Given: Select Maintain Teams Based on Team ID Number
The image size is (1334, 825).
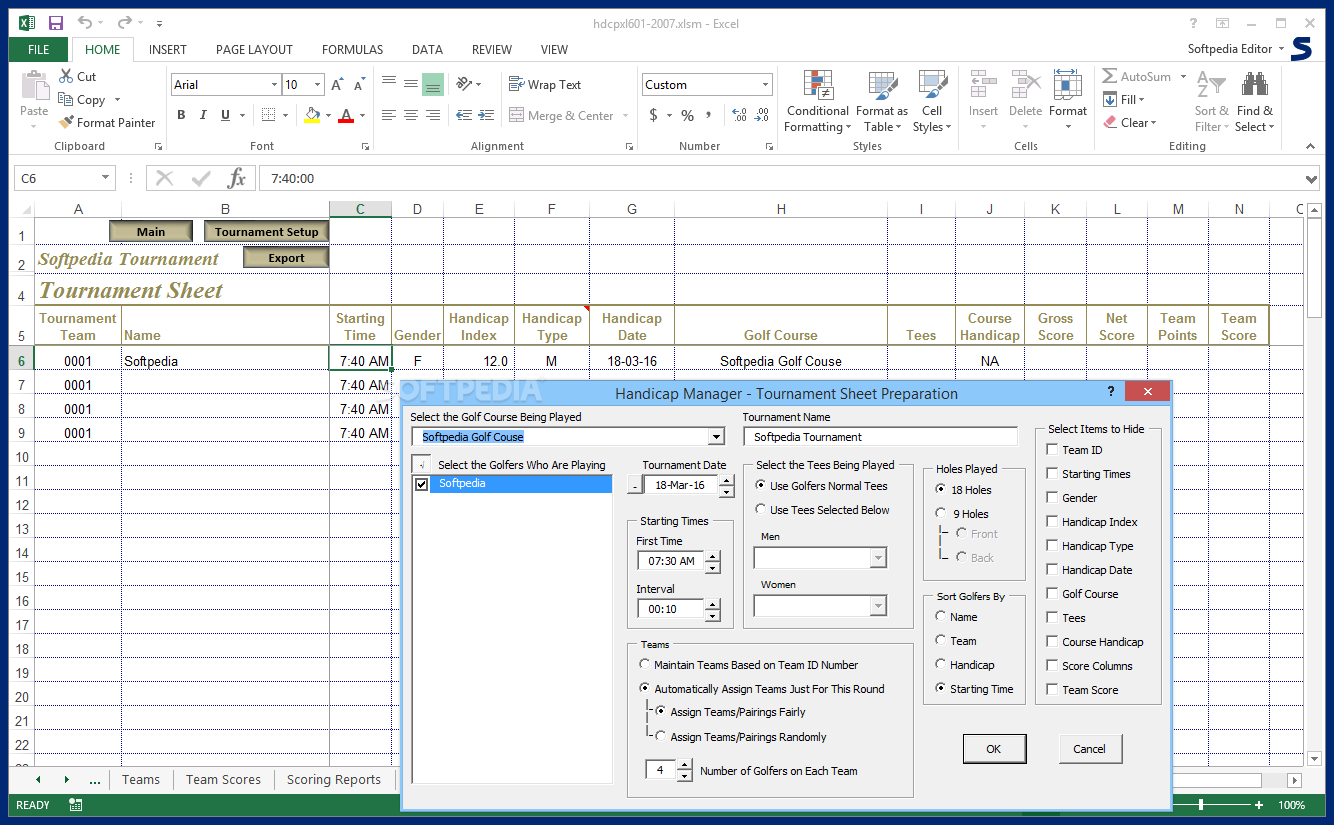Looking at the screenshot, I should pos(644,665).
